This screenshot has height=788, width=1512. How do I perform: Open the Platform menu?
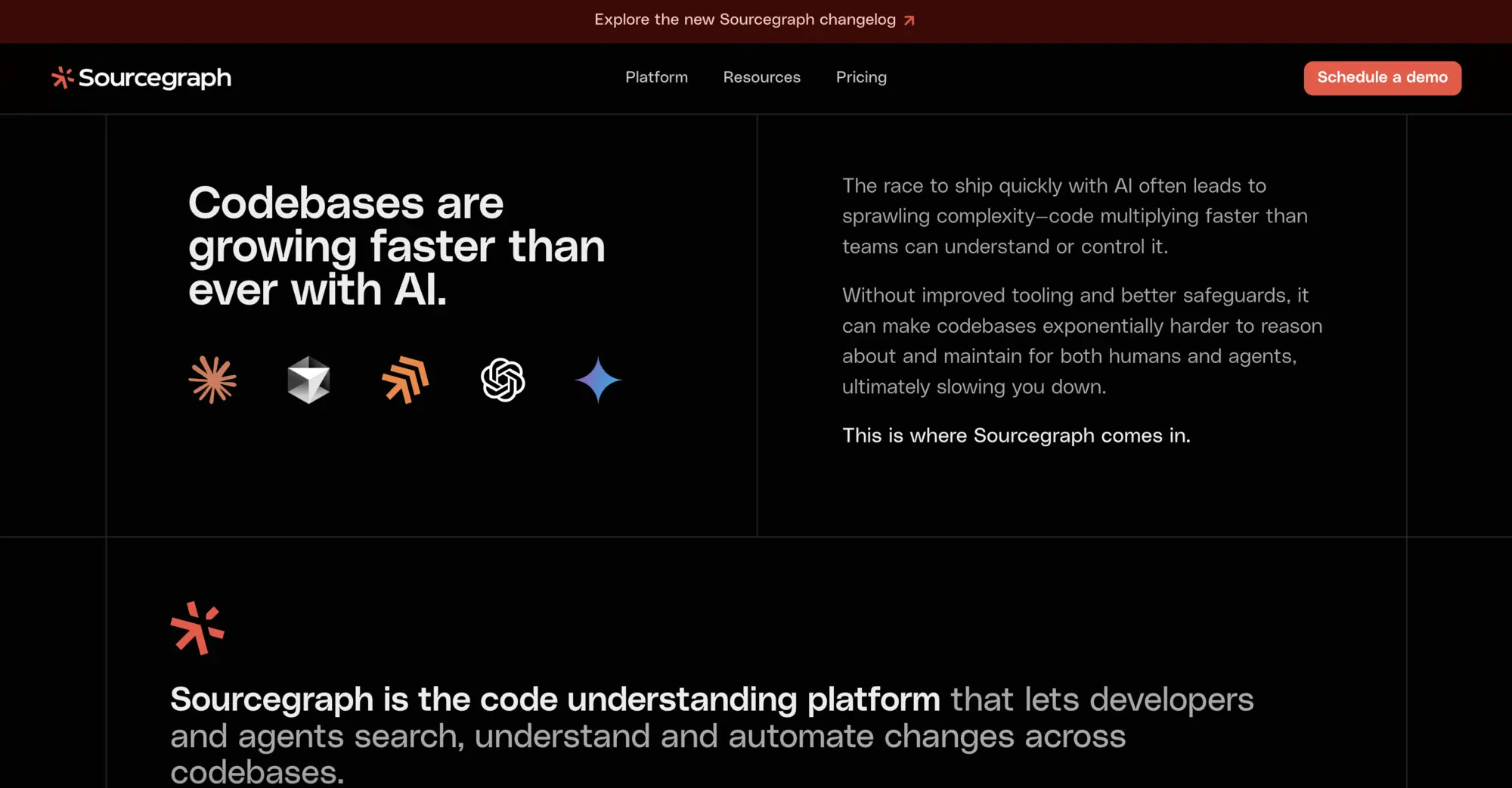pyautogui.click(x=656, y=77)
